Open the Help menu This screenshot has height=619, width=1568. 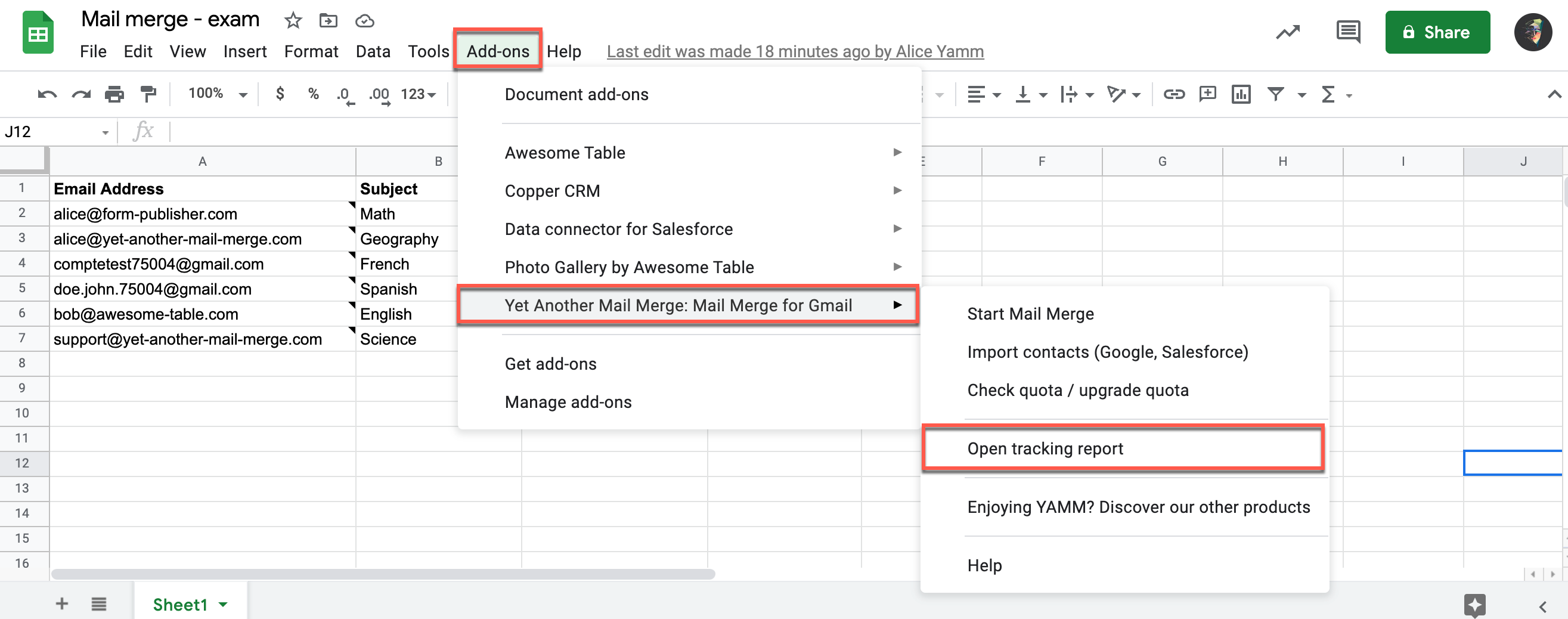coord(563,51)
